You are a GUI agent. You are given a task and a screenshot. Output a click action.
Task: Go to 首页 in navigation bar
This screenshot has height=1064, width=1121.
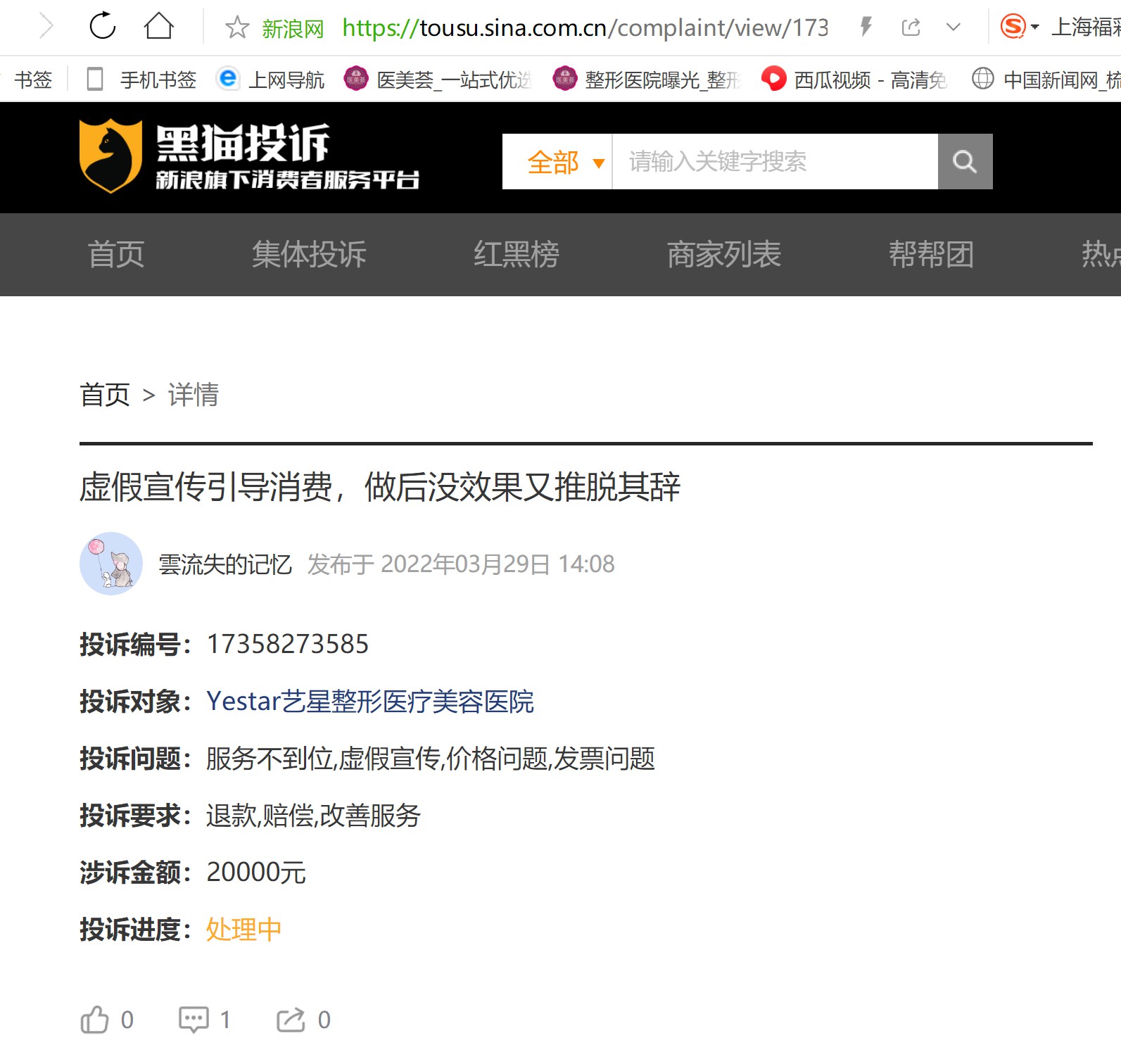click(x=116, y=254)
